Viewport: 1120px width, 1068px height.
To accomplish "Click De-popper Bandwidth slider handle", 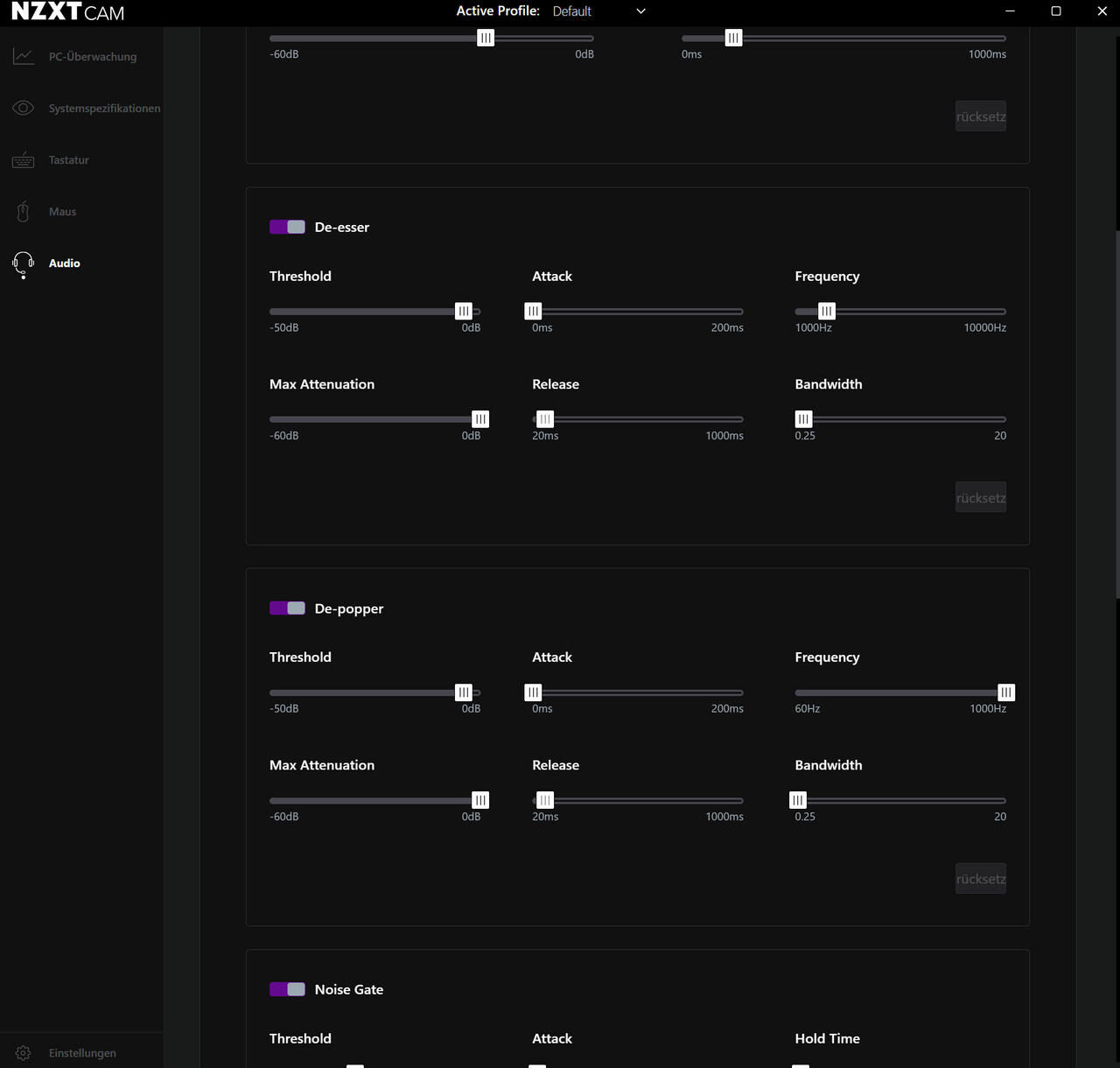I will click(x=798, y=800).
